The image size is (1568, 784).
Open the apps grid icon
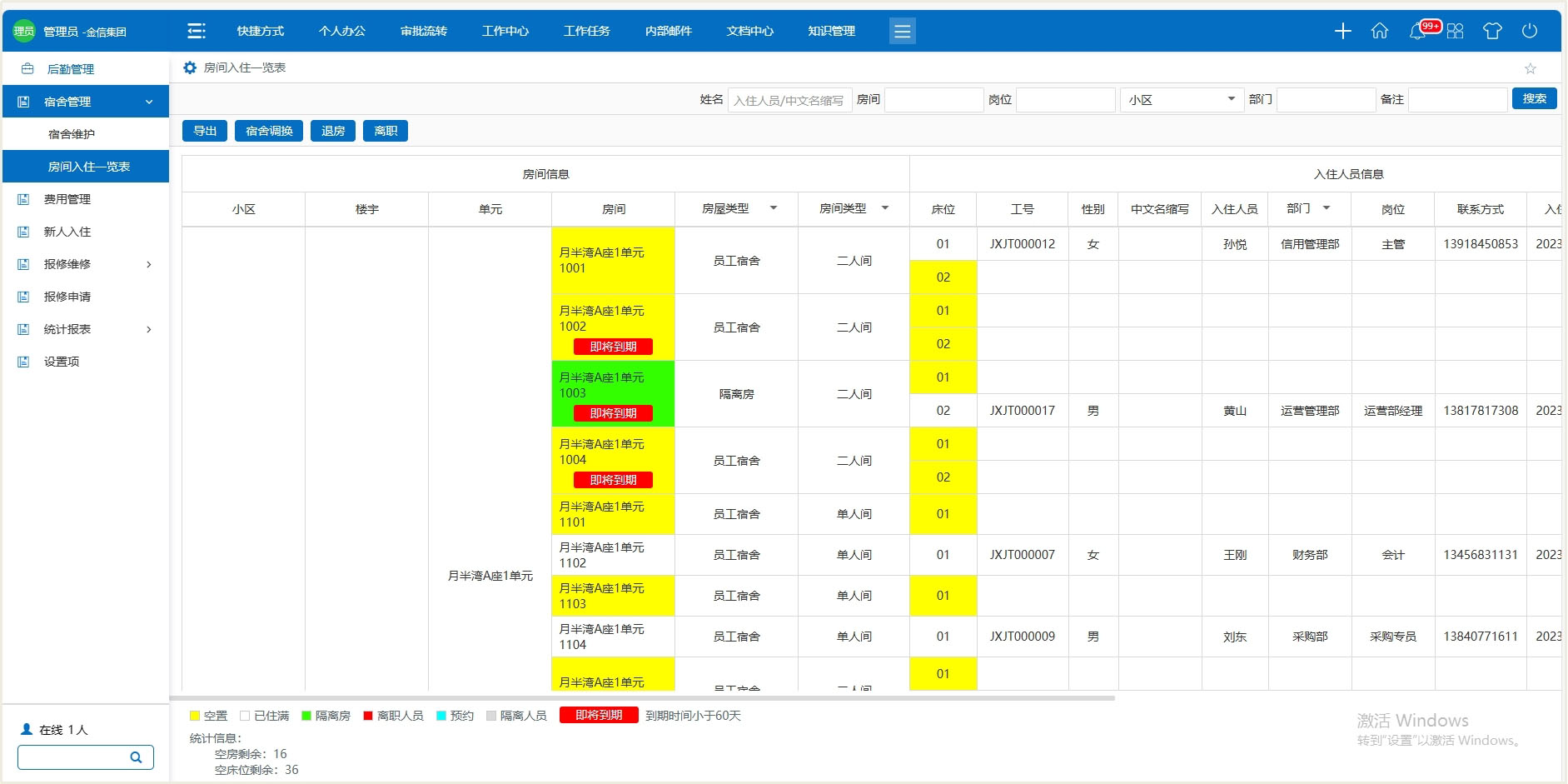[x=1456, y=31]
